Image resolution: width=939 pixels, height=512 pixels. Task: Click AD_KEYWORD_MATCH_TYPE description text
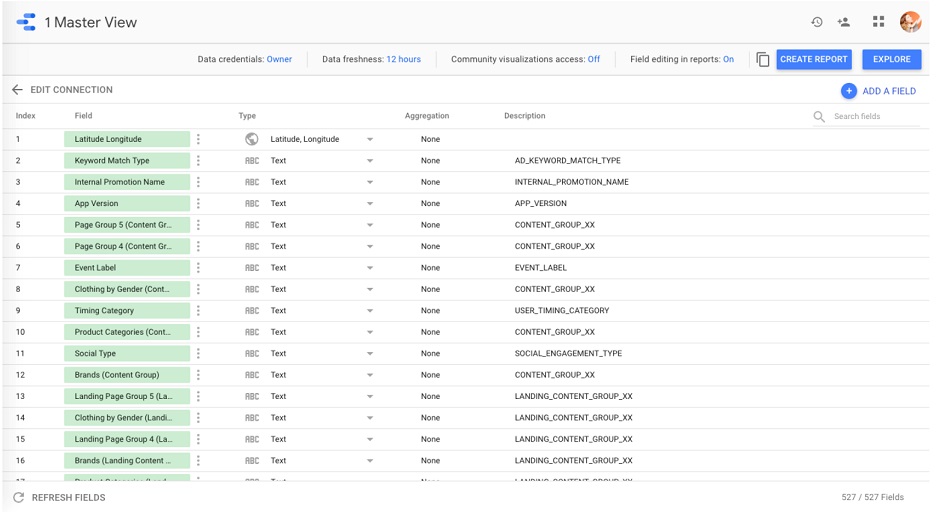click(568, 160)
